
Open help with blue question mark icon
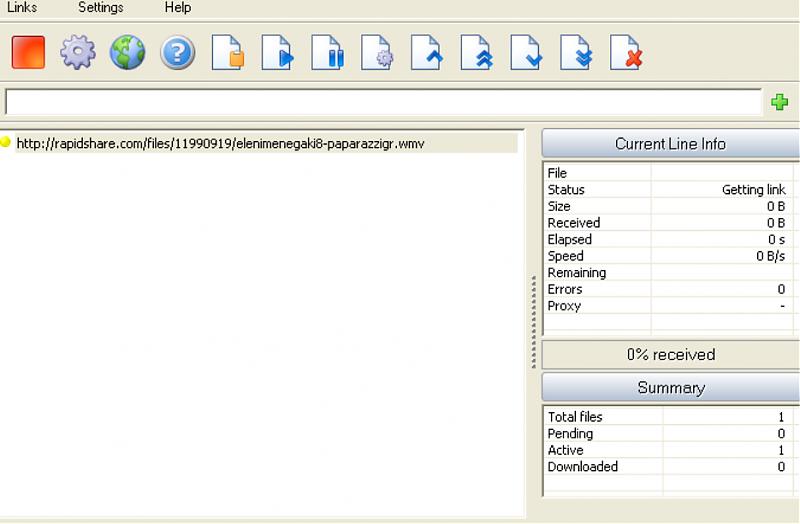tap(177, 52)
